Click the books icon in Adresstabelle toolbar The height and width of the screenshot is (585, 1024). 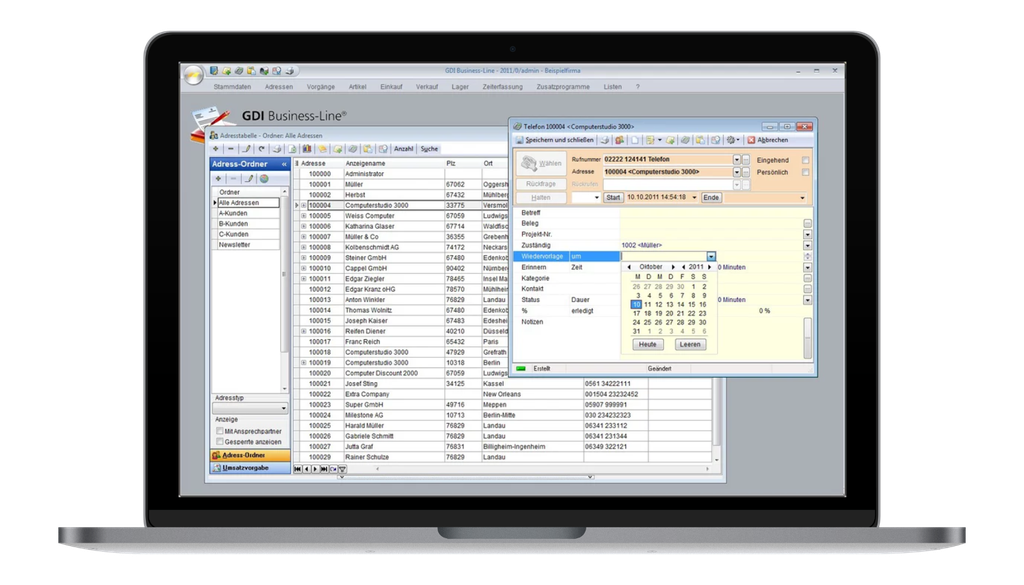(307, 149)
